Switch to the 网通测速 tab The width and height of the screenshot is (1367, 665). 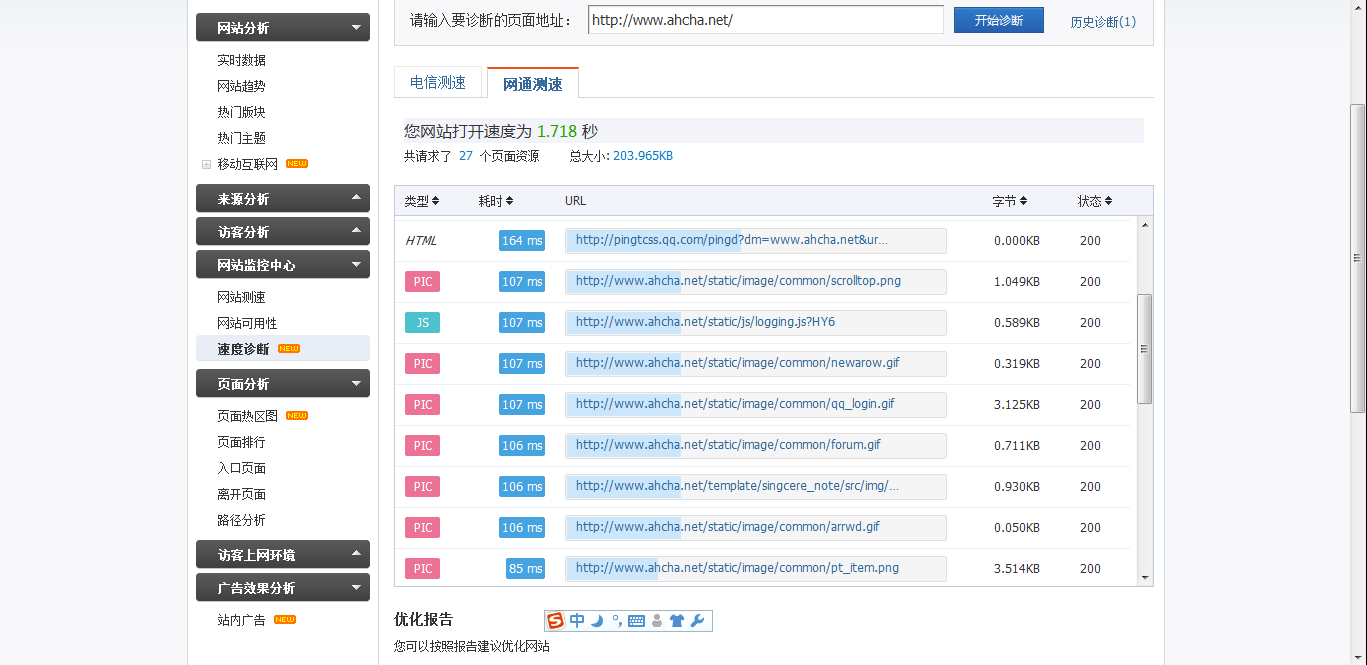tap(533, 84)
